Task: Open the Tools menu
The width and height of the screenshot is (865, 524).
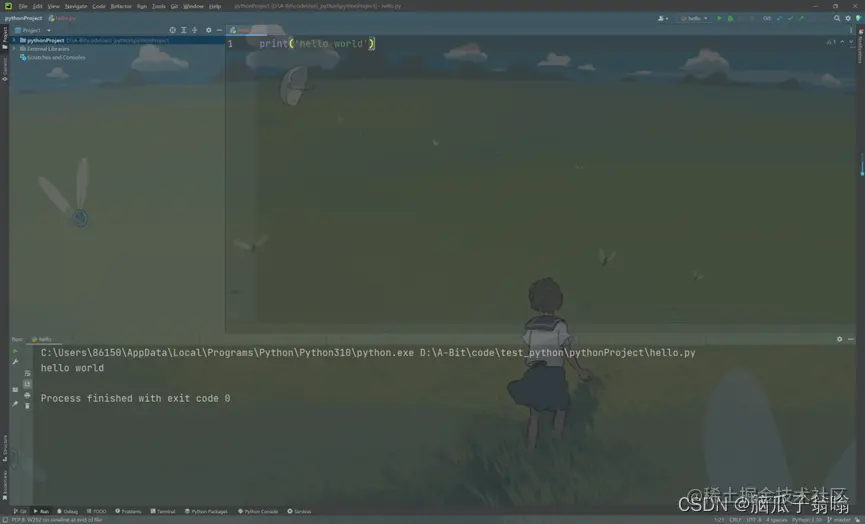Action: tap(158, 6)
